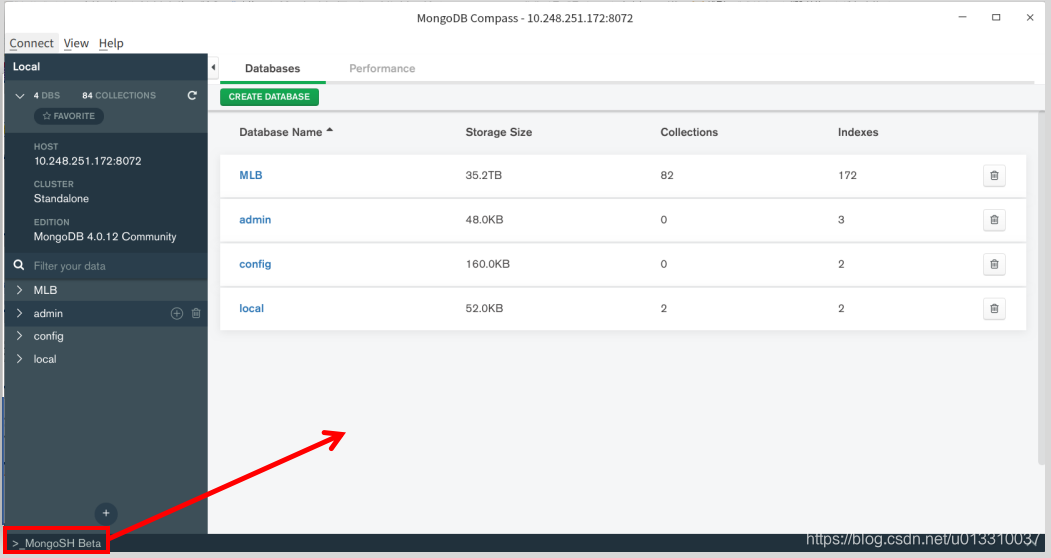Click the search magnifier icon in the sidebar

click(x=19, y=266)
